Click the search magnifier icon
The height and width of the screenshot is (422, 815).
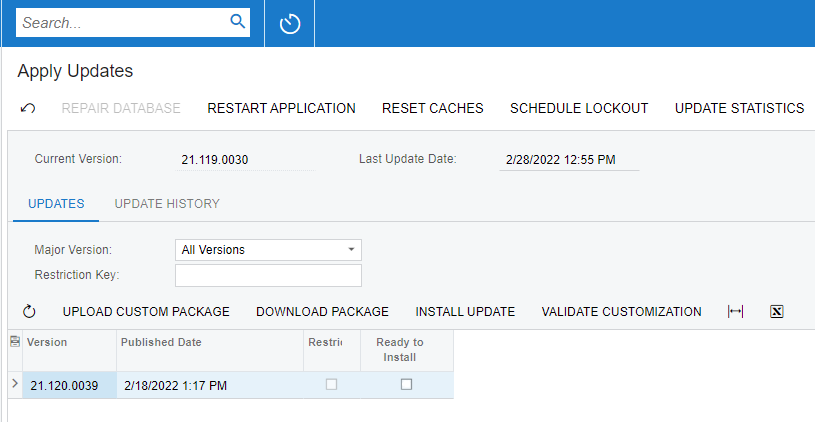click(238, 22)
